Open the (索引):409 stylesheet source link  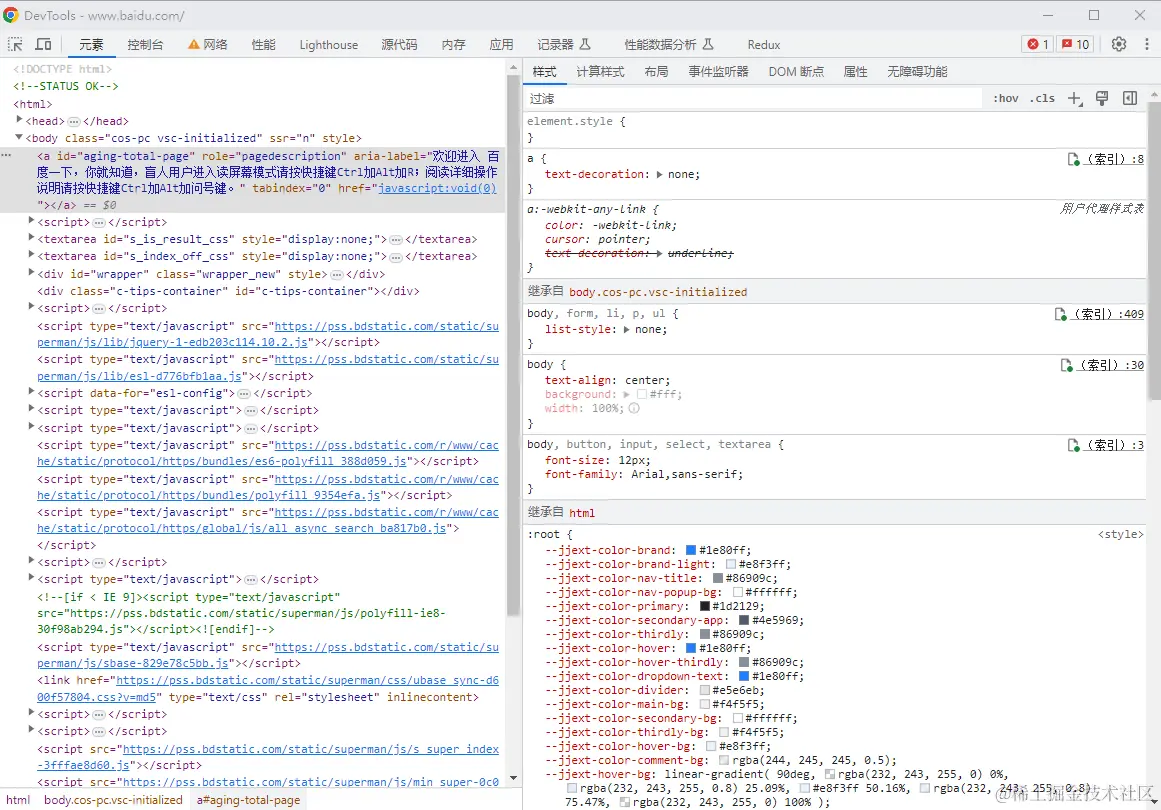[1108, 314]
